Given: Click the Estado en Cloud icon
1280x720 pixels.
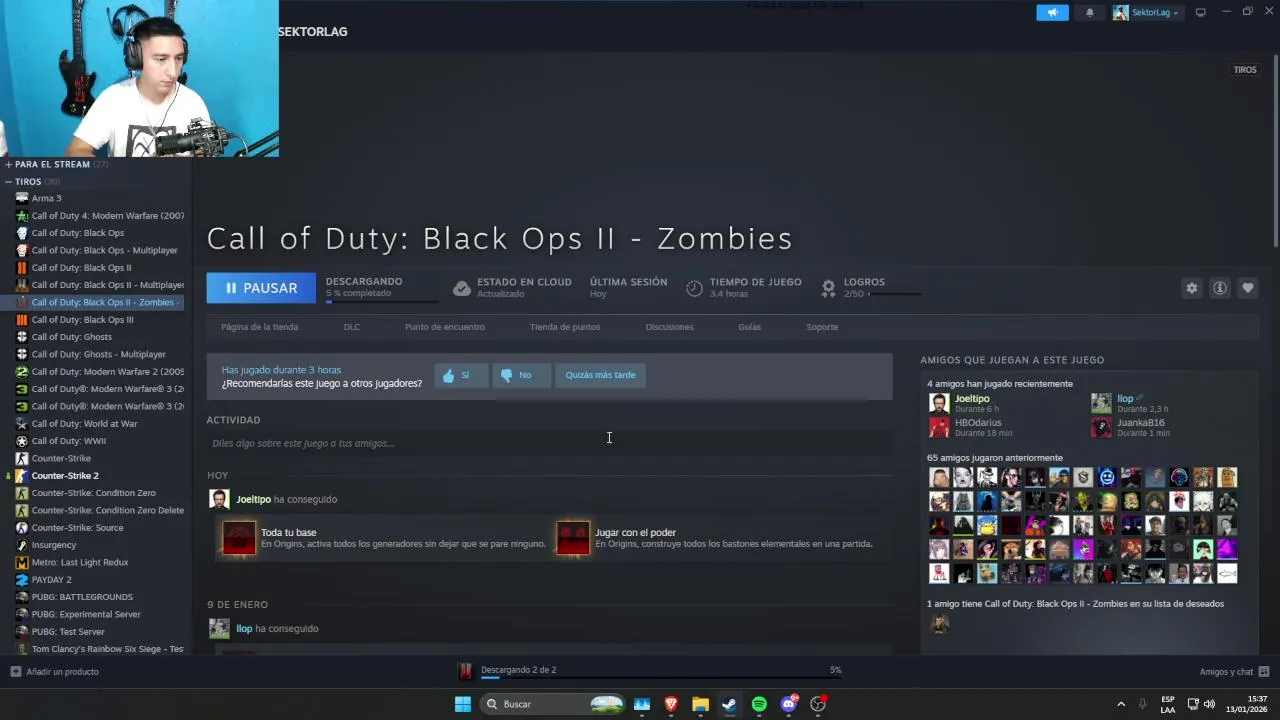Looking at the screenshot, I should click(461, 288).
